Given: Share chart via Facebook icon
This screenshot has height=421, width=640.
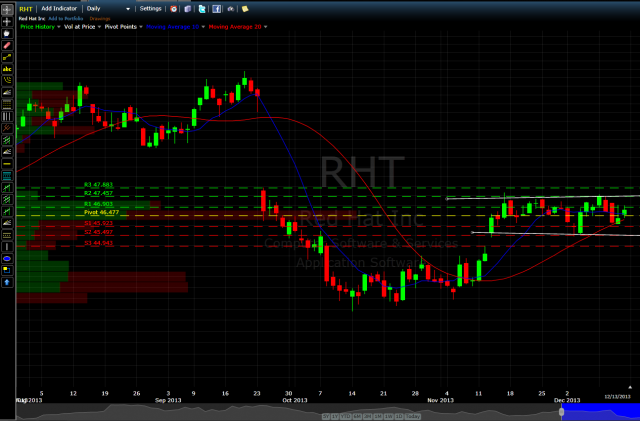Looking at the screenshot, I should (x=216, y=9).
